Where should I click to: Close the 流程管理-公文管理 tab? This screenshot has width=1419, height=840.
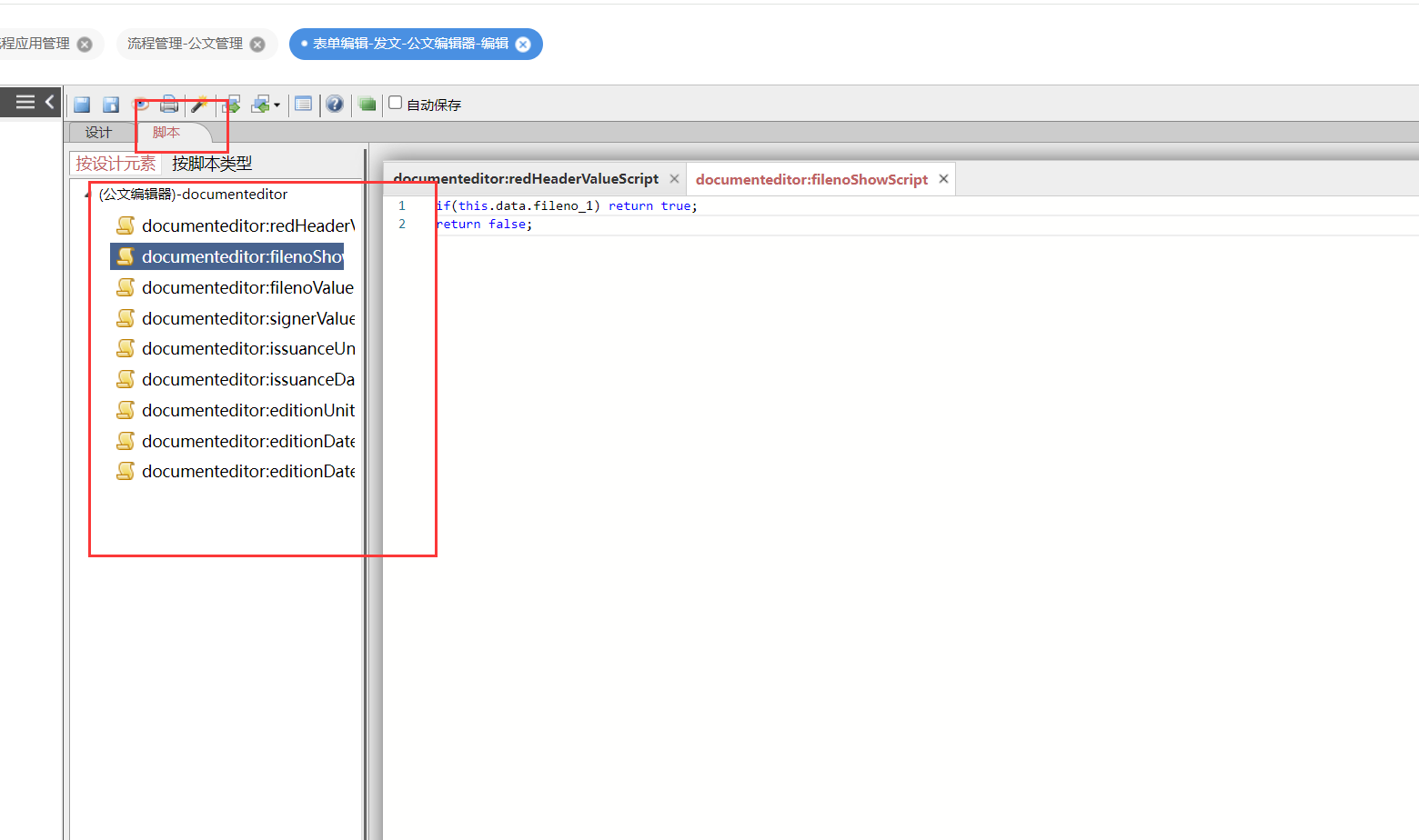tap(257, 45)
